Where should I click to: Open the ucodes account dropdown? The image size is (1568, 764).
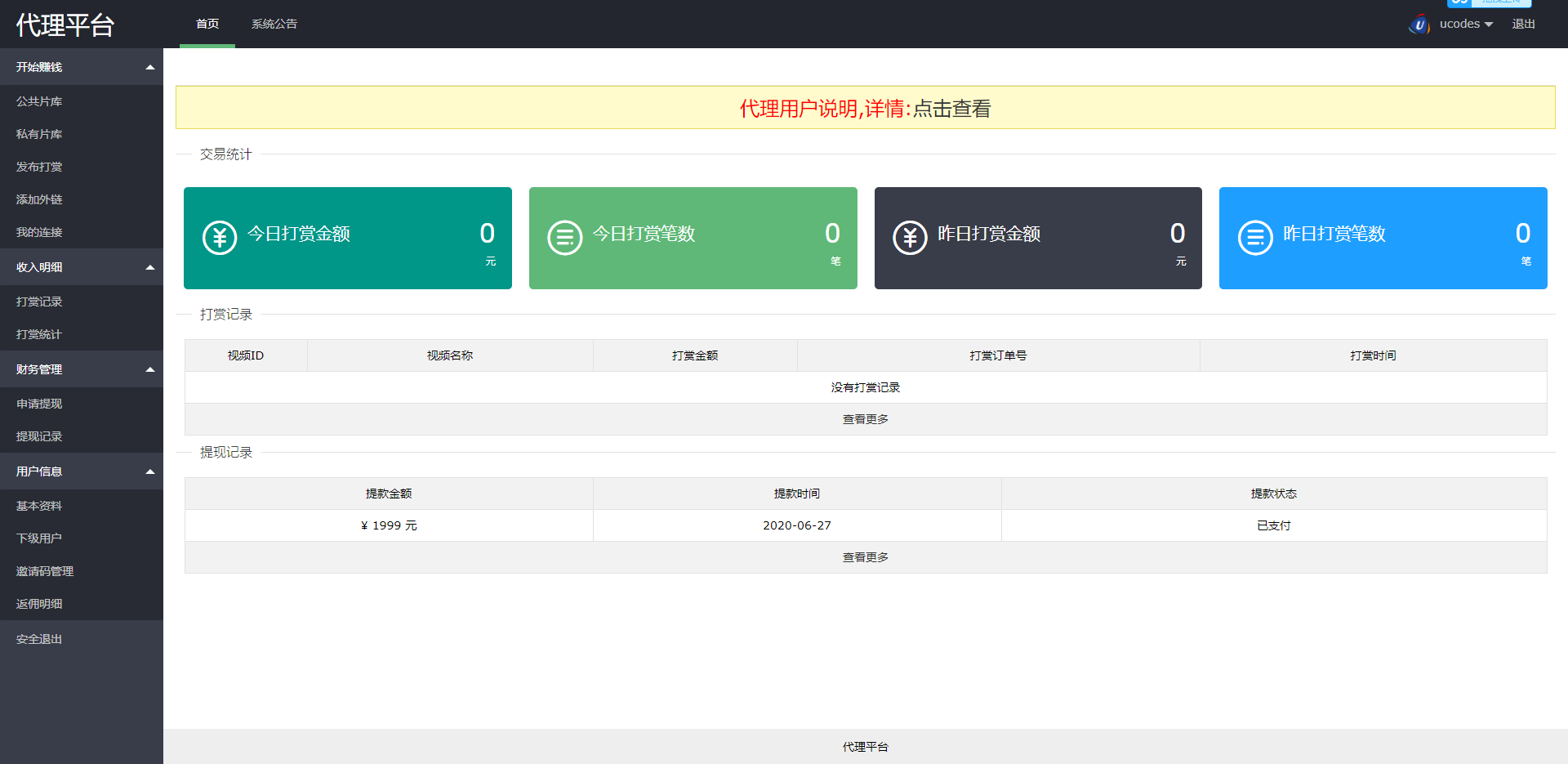tap(1466, 25)
